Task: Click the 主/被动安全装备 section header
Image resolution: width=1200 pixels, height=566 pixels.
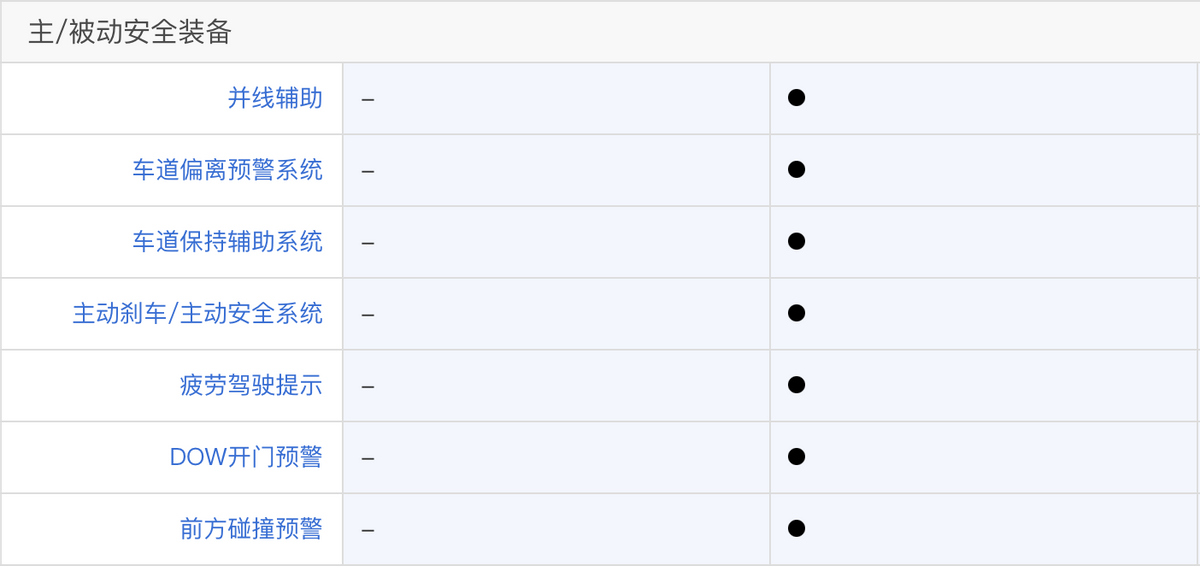Action: (x=130, y=32)
